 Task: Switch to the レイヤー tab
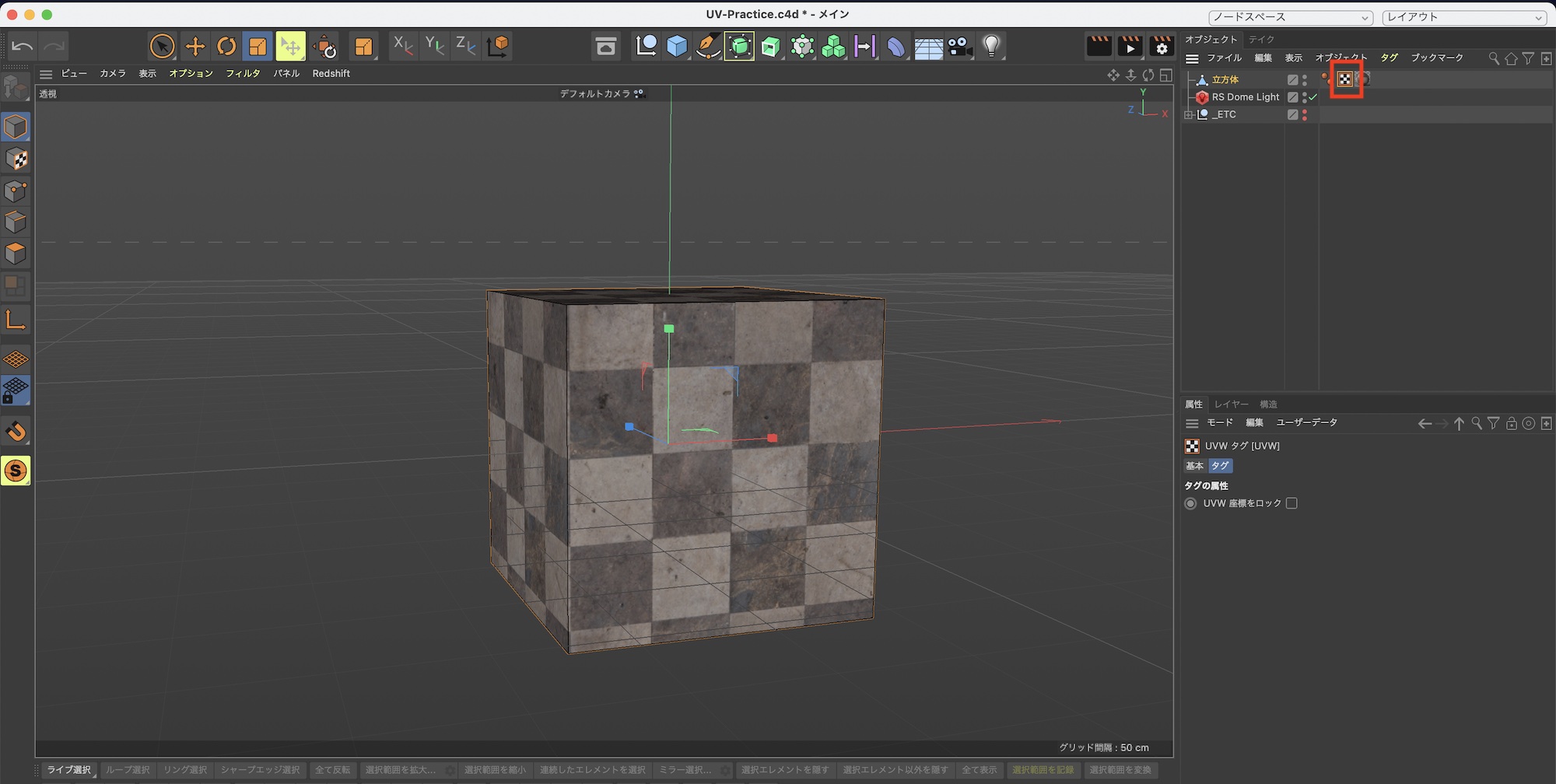(1231, 404)
